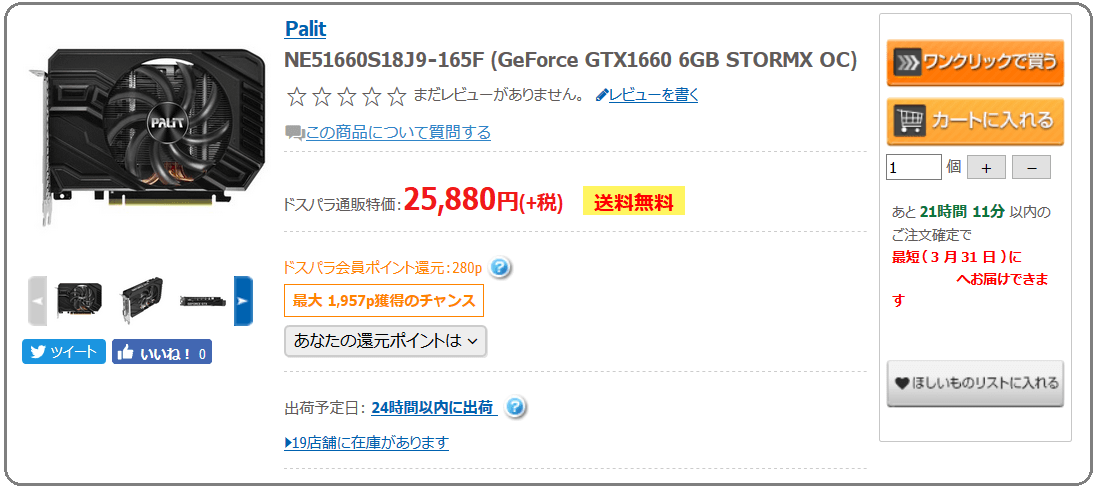1096x492 pixels.
Task: Click the Facebook thumbs-up いいね button
Action: 161,352
